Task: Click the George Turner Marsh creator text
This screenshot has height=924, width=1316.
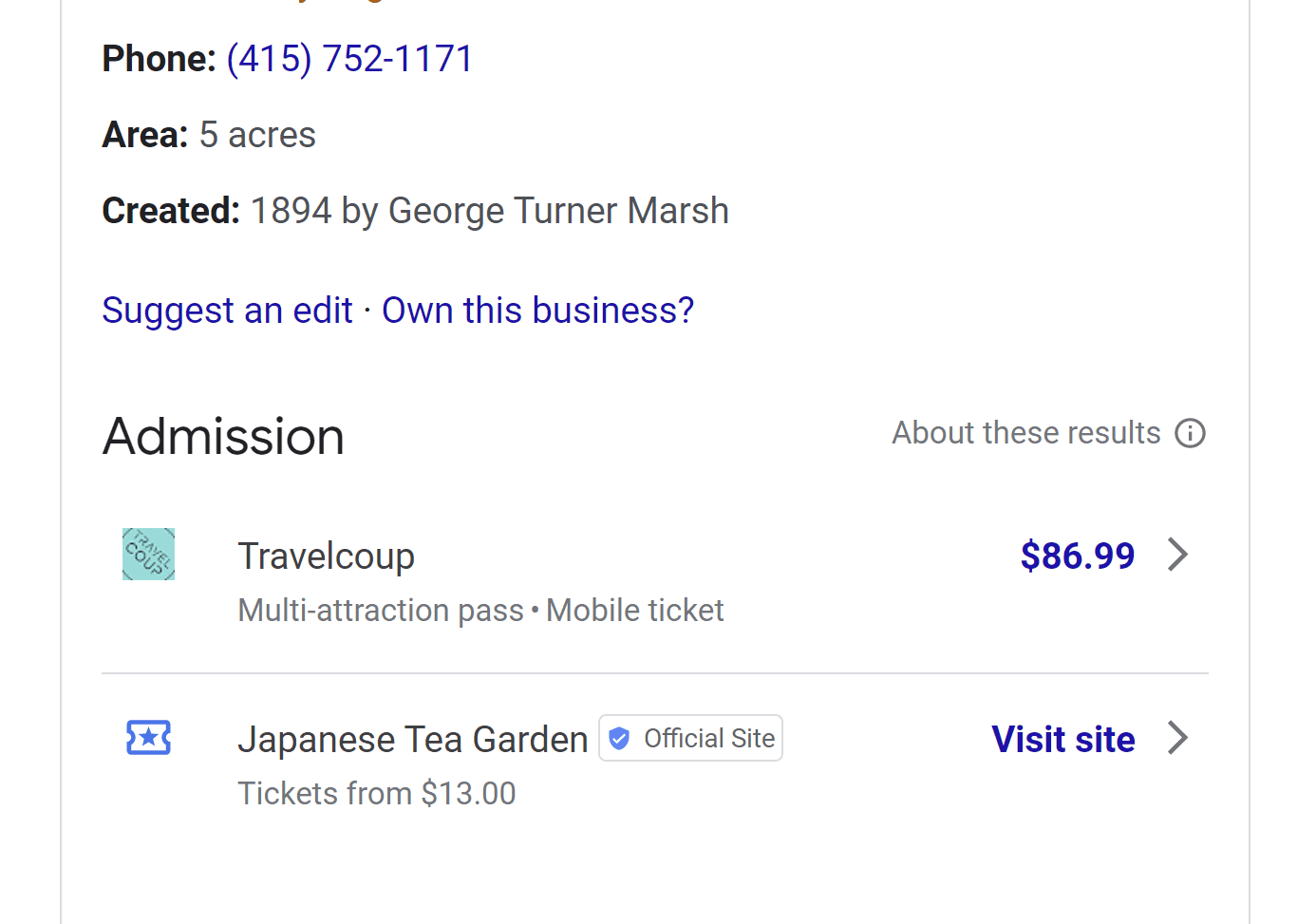Action: (x=558, y=211)
